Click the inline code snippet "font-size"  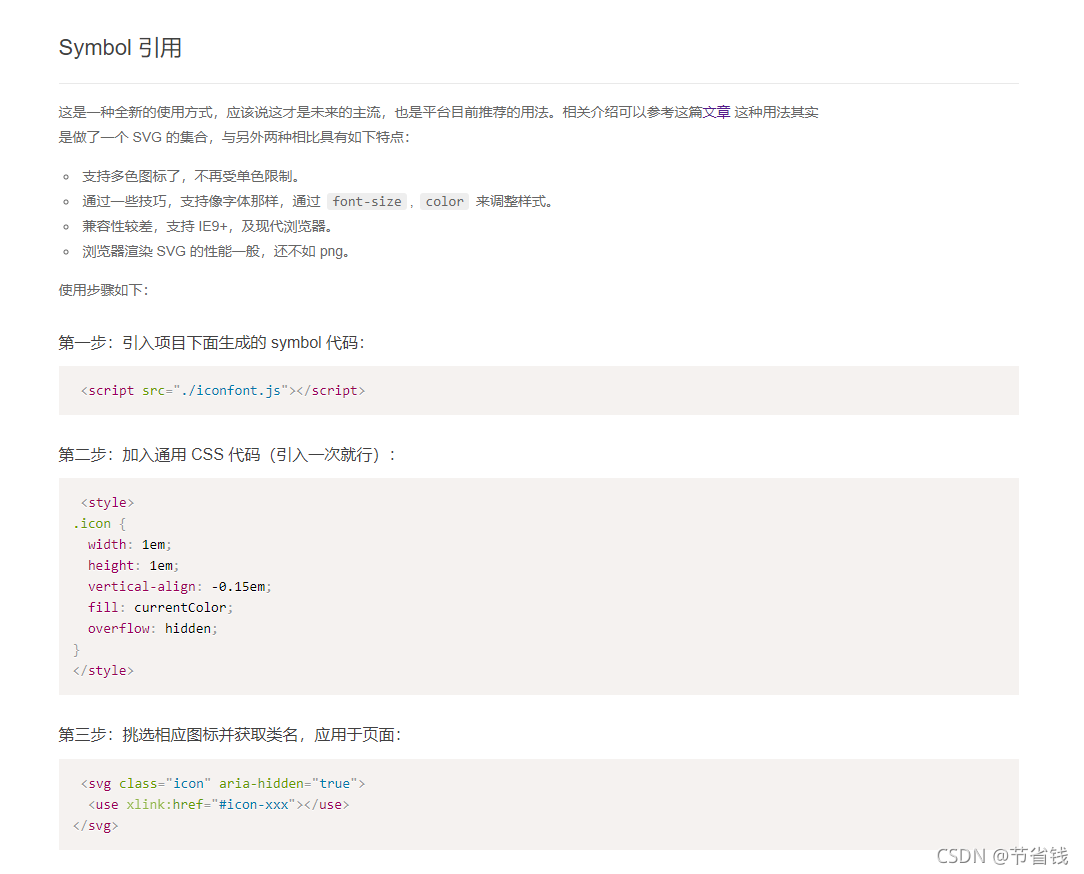367,201
